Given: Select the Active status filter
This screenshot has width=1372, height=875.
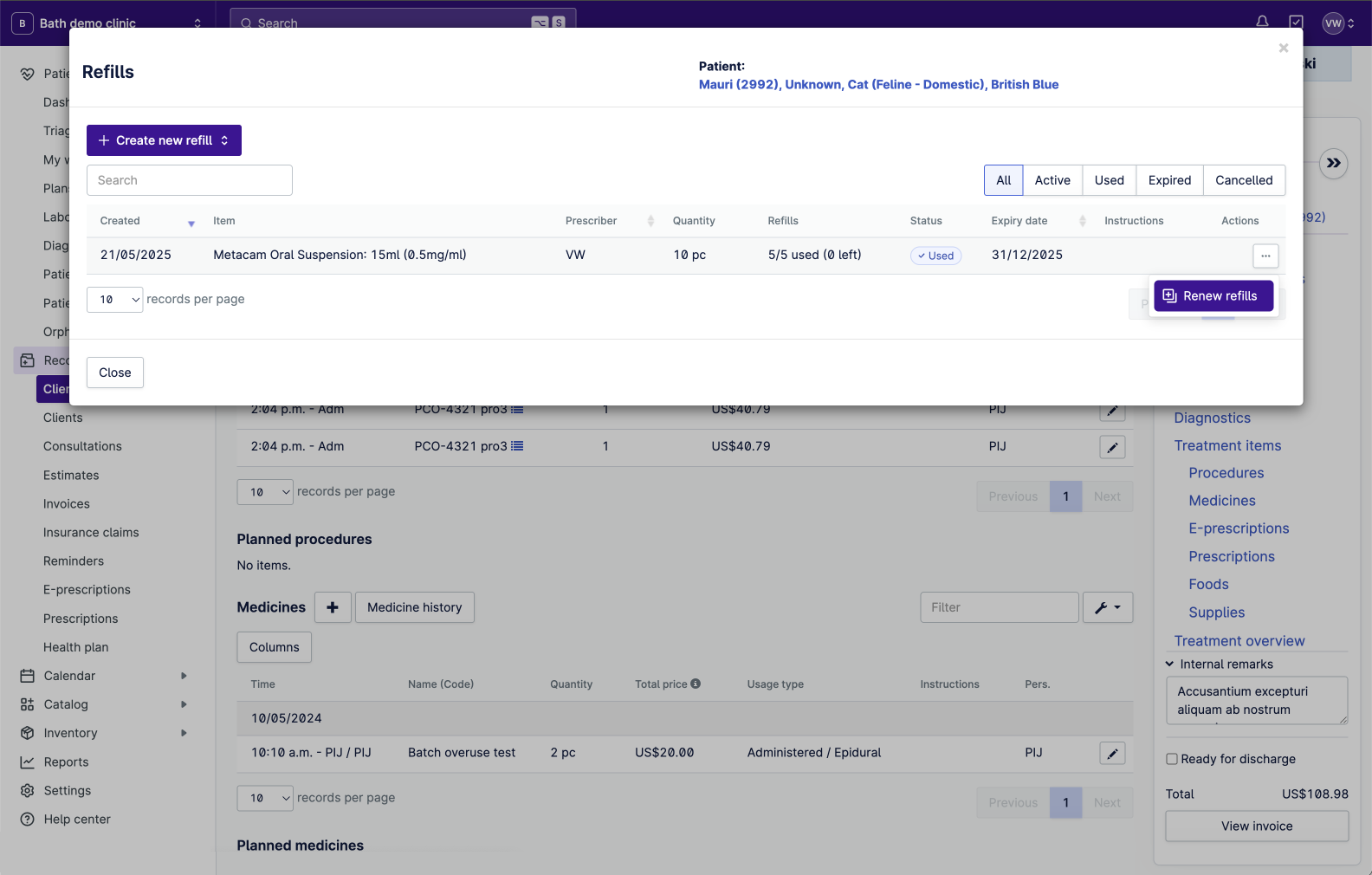Looking at the screenshot, I should pyautogui.click(x=1052, y=180).
